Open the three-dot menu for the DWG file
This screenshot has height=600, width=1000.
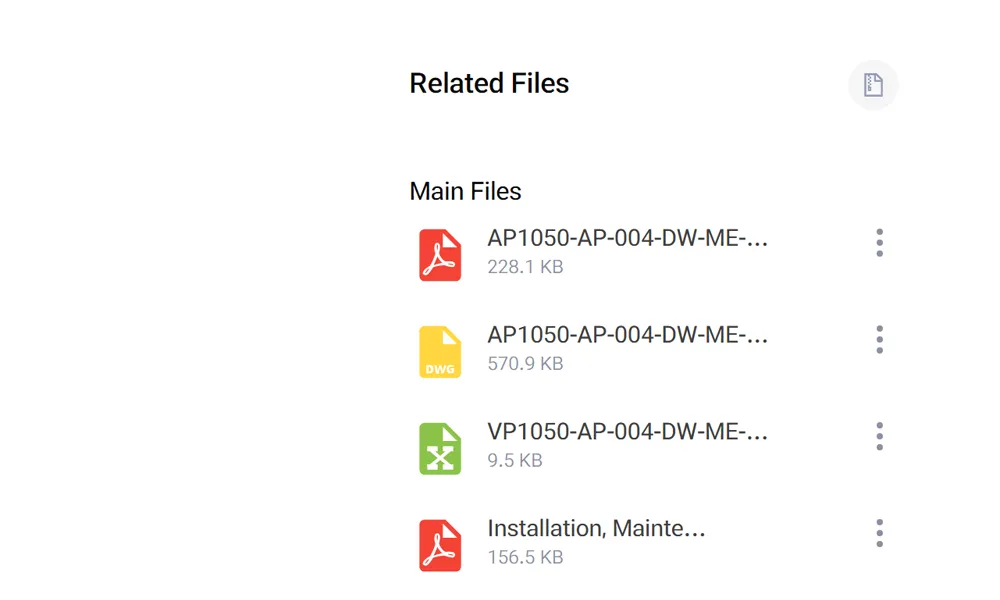879,340
